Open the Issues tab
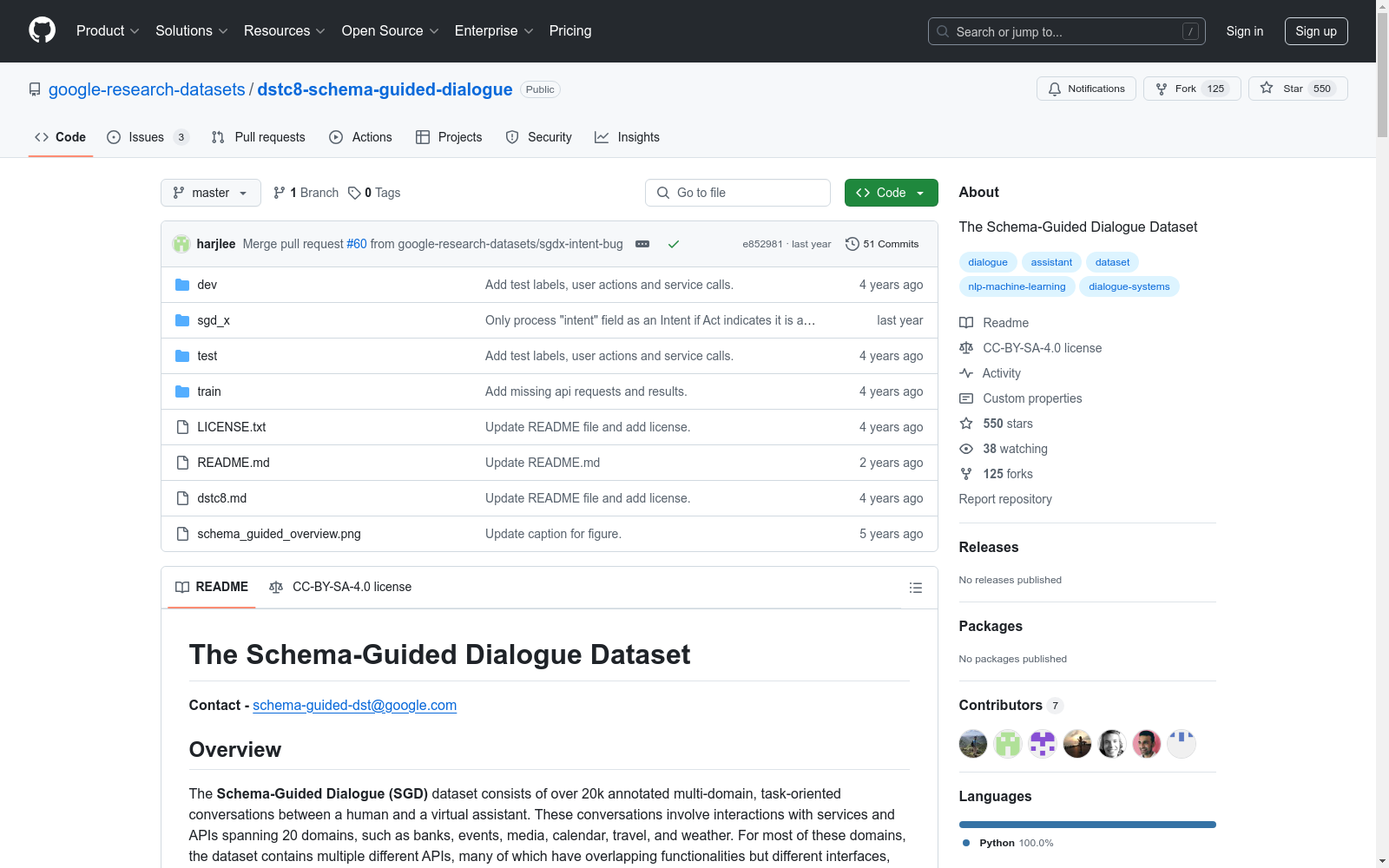This screenshot has height=868, width=1389. click(x=148, y=137)
